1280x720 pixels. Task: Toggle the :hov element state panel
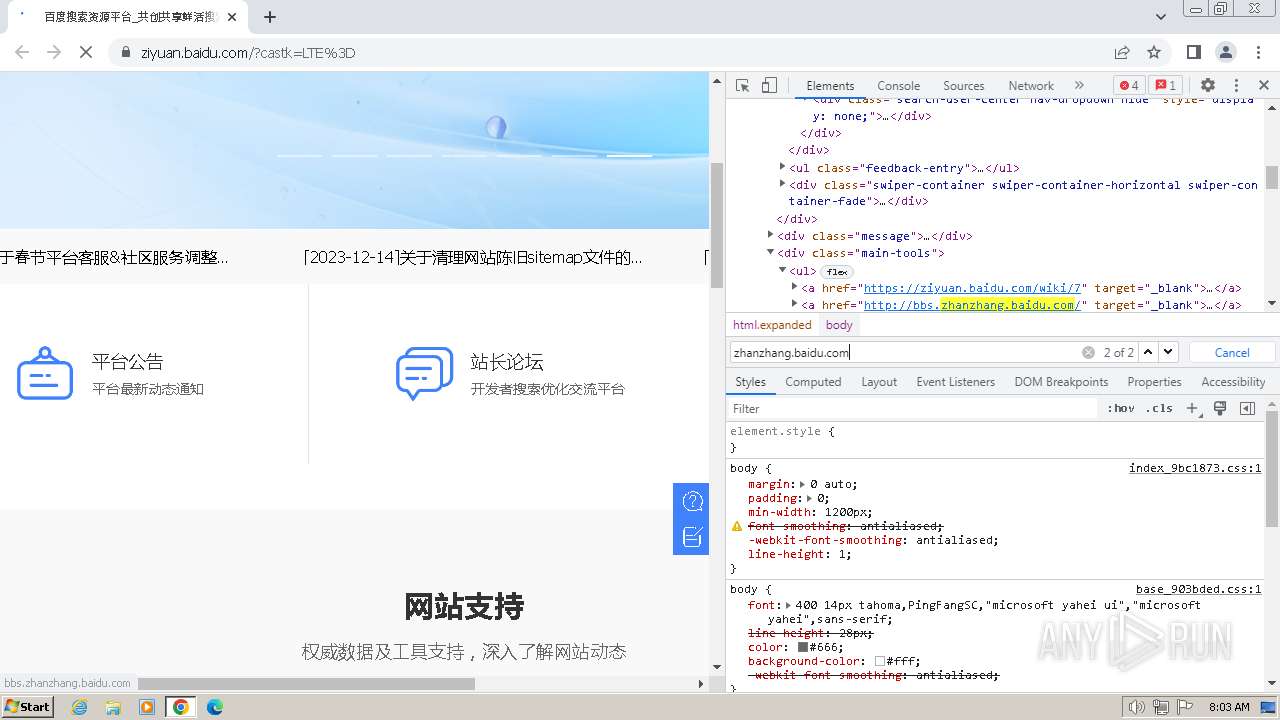(1121, 409)
